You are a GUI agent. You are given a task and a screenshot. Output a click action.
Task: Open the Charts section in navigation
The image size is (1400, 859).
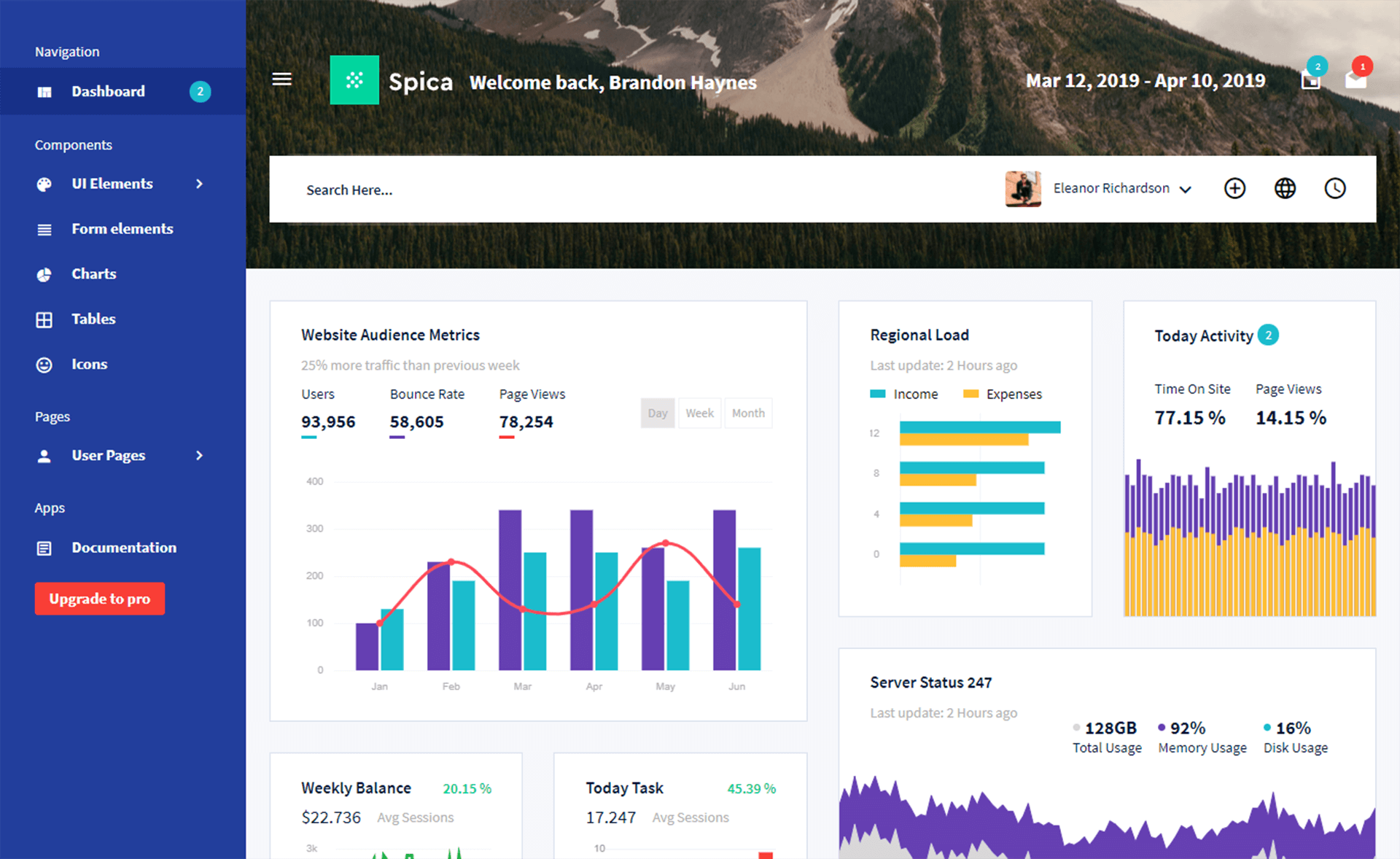93,273
